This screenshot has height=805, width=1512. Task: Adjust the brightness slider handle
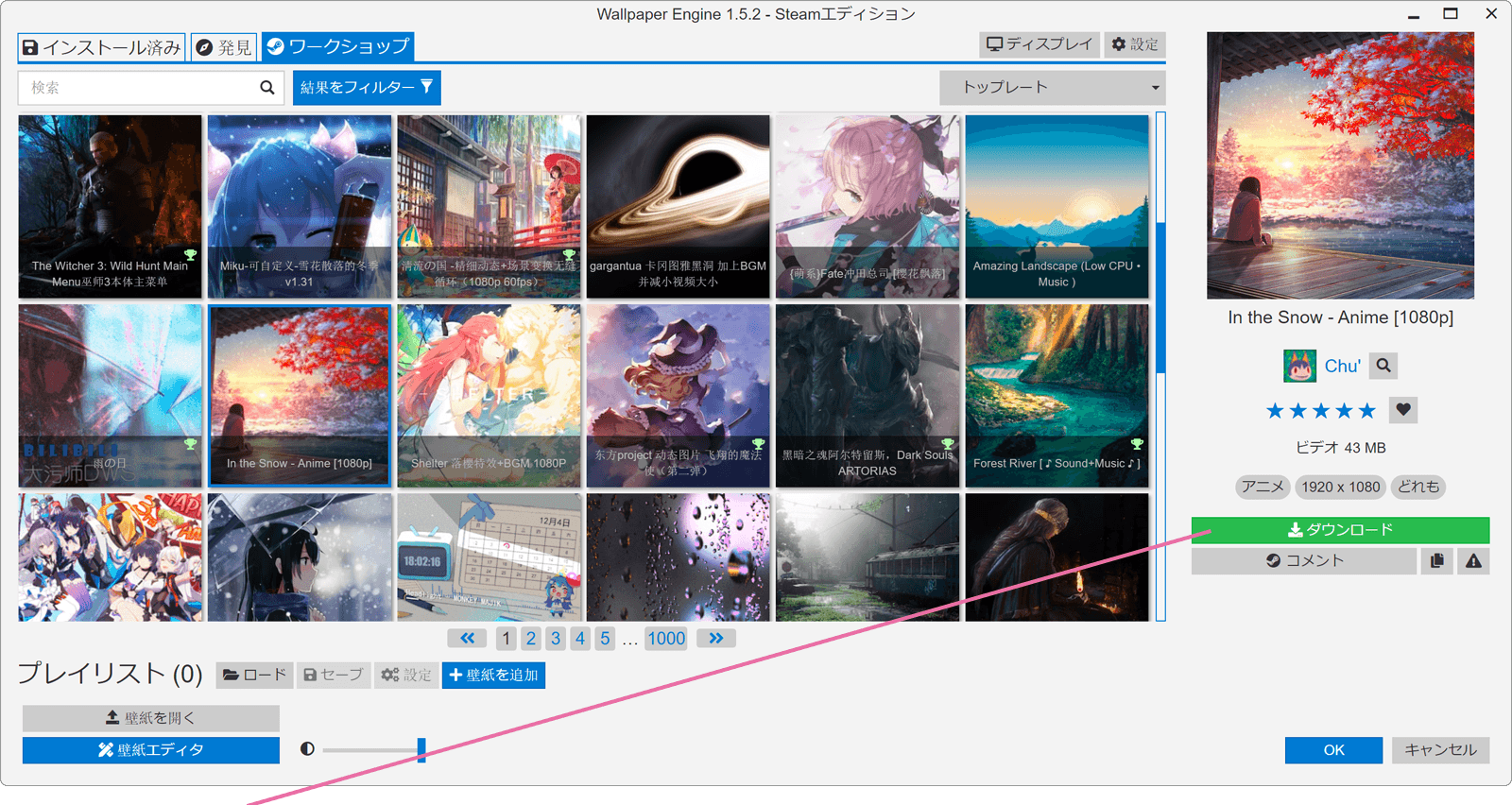421,750
